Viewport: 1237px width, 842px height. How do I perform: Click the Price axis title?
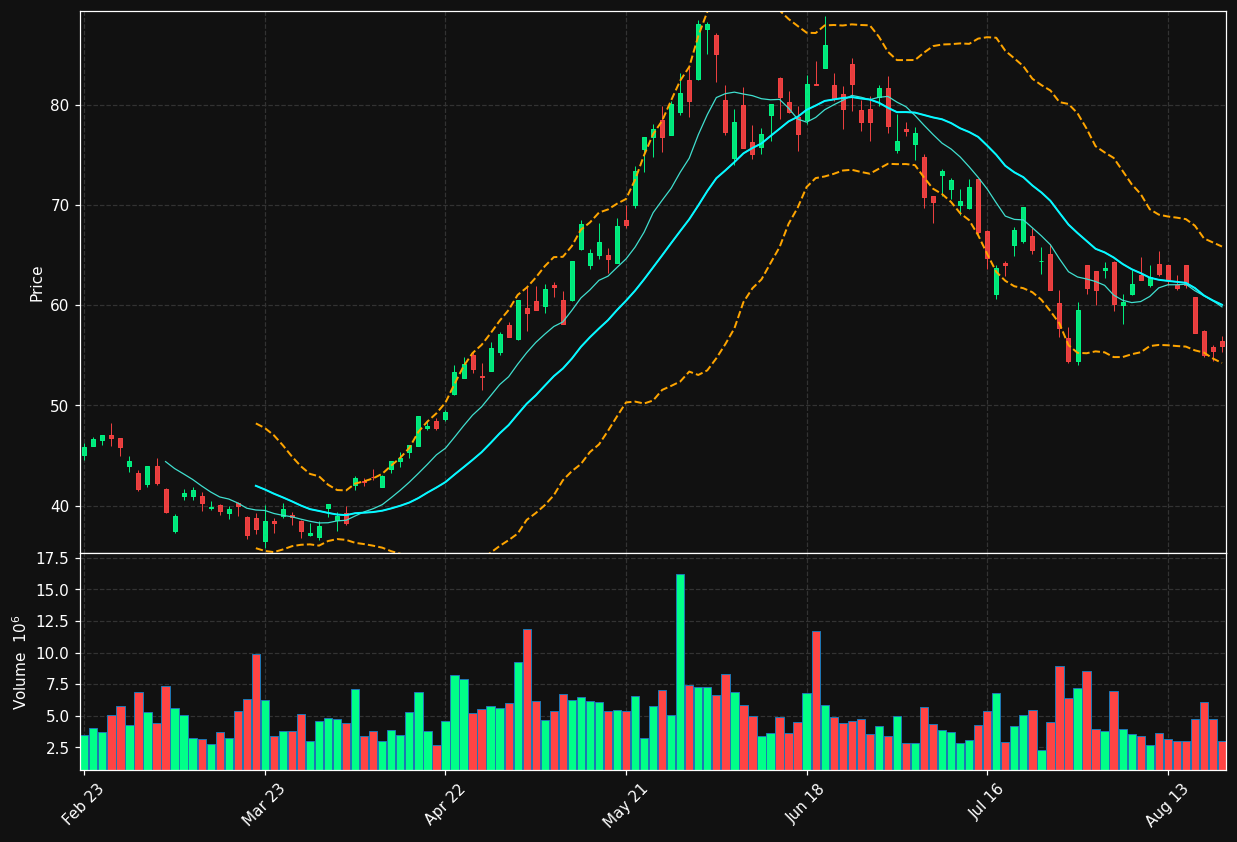coord(37,283)
